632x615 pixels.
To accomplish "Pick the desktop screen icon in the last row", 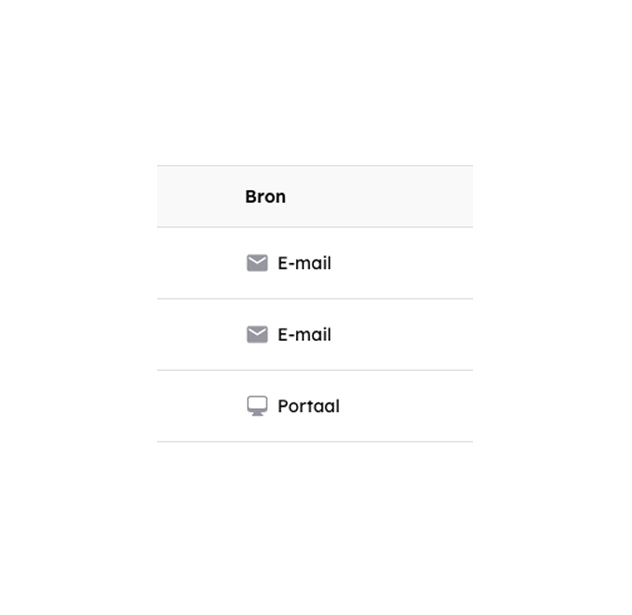I will [257, 406].
